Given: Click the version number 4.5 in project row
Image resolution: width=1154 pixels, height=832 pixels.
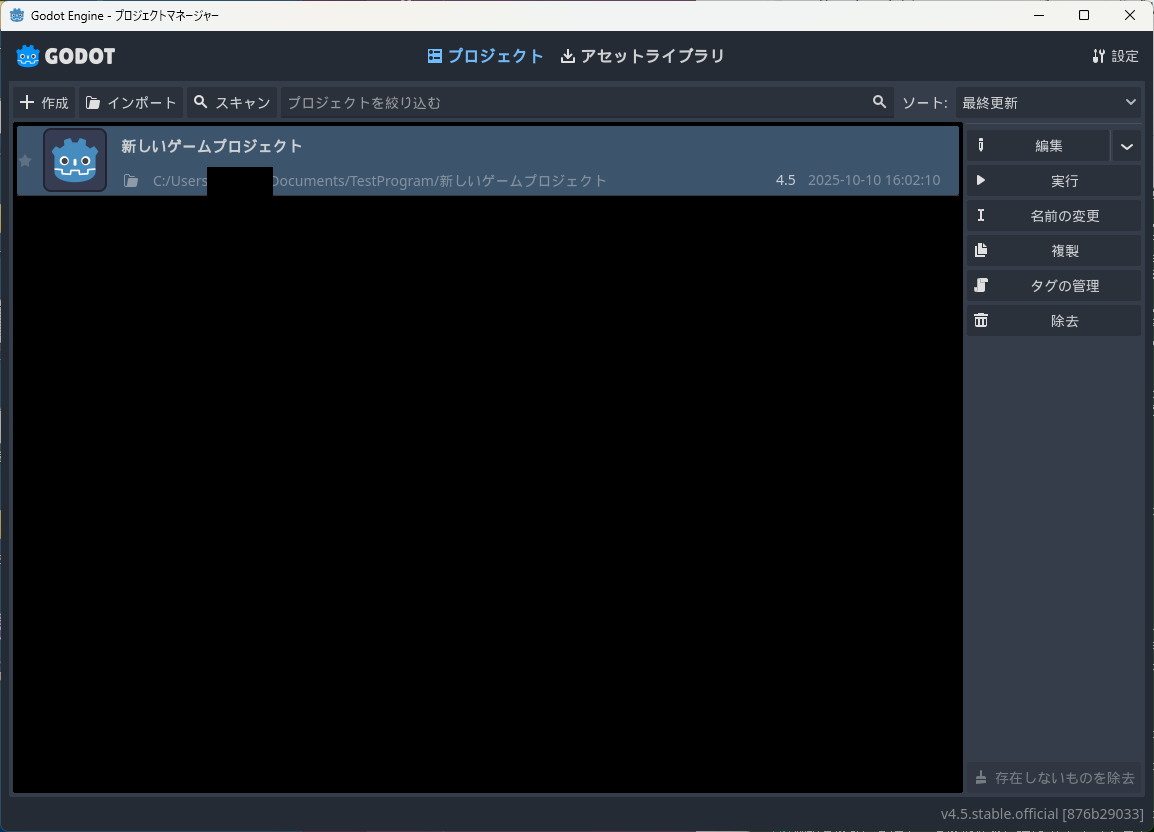Looking at the screenshot, I should (x=785, y=180).
